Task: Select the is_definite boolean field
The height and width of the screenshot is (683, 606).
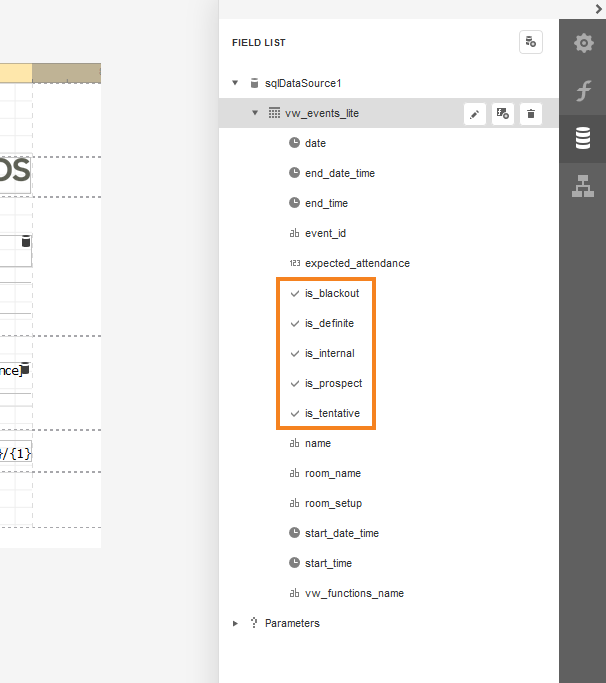Action: (329, 324)
